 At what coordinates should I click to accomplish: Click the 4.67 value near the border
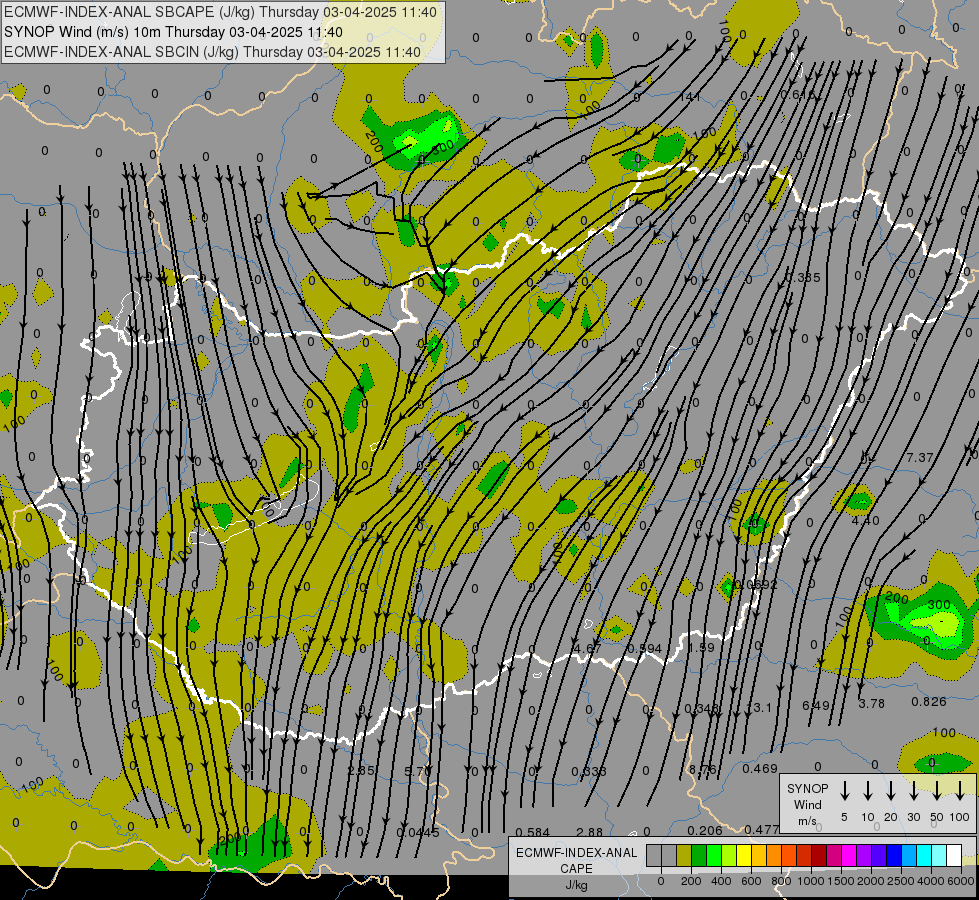pyautogui.click(x=588, y=648)
